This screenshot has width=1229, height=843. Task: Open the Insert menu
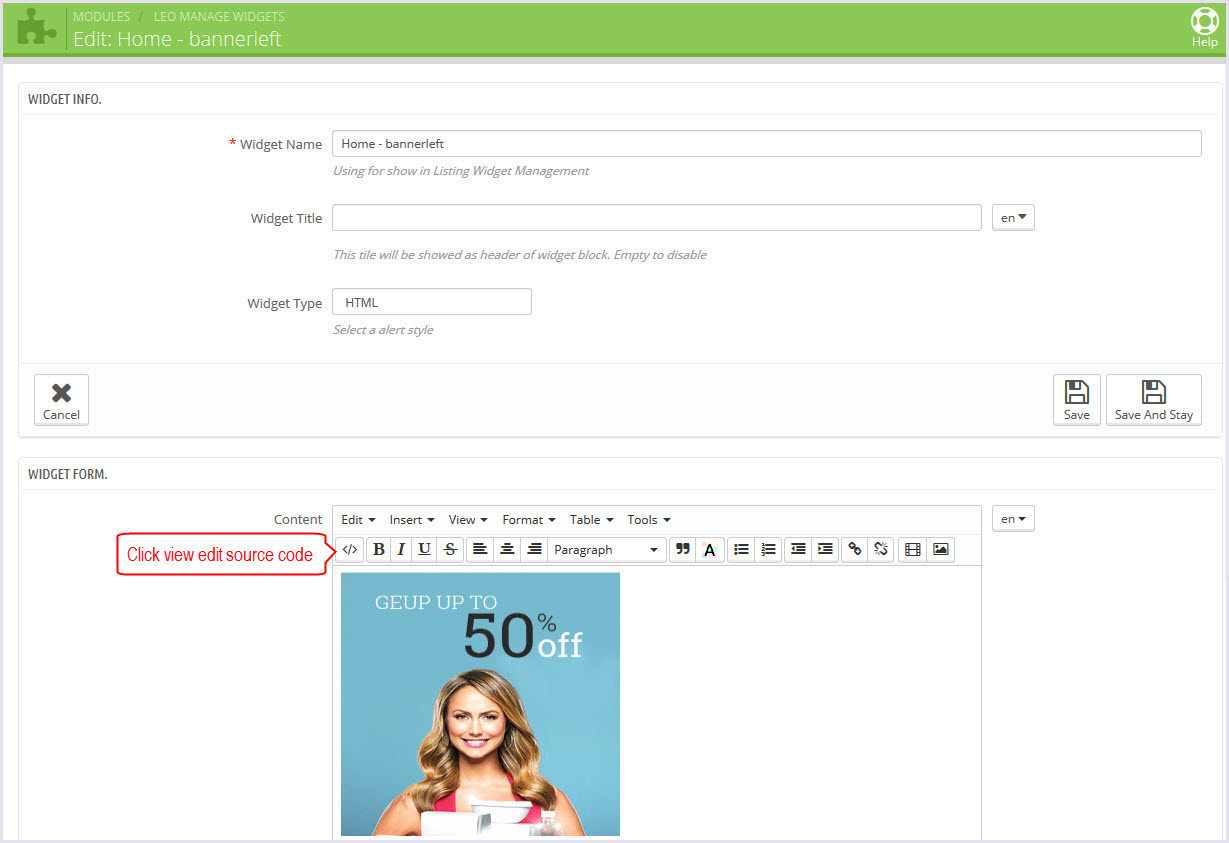click(x=412, y=519)
